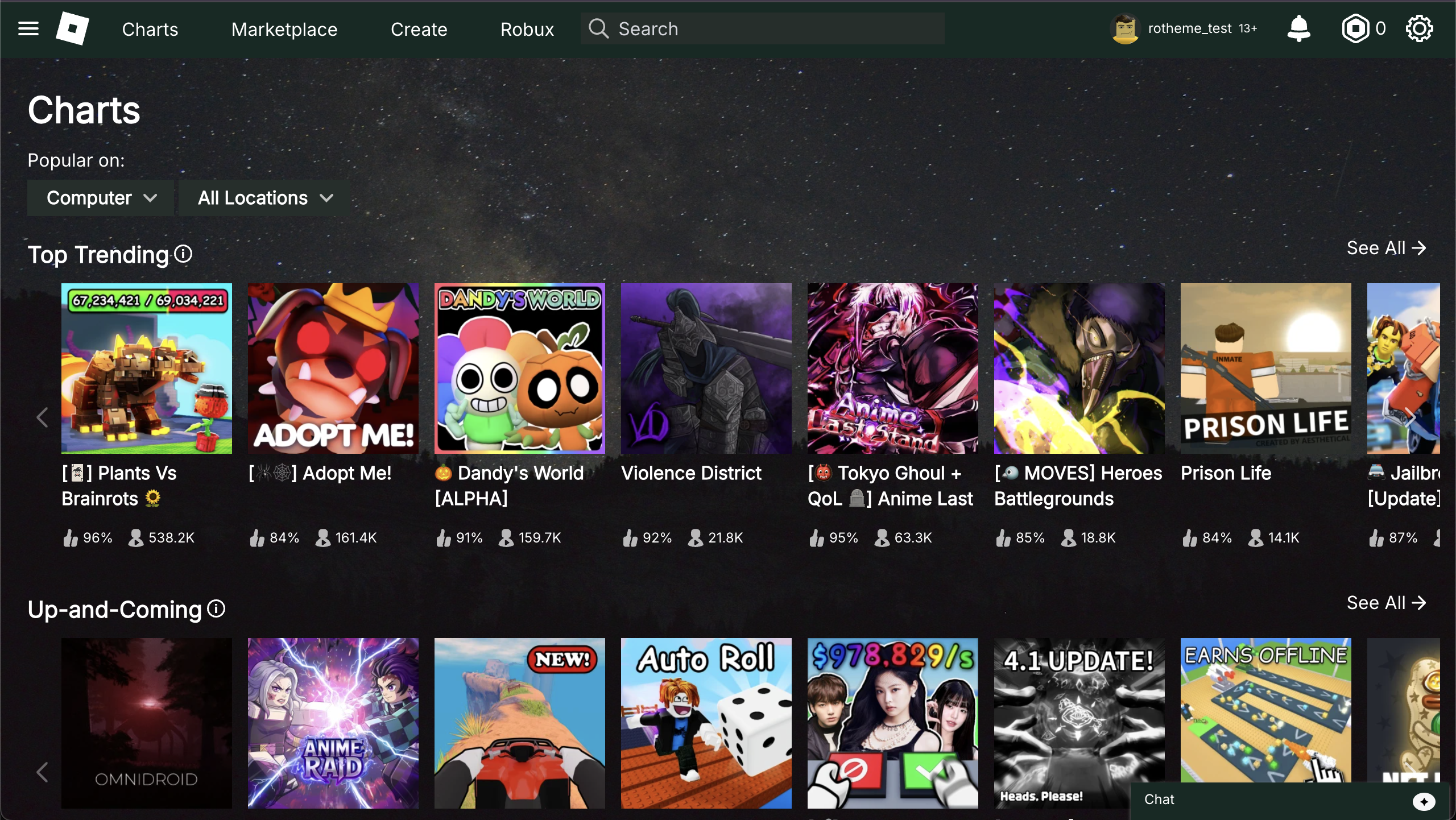Click your rotheme_test profile avatar
Image resolution: width=1456 pixels, height=820 pixels.
[1126, 28]
